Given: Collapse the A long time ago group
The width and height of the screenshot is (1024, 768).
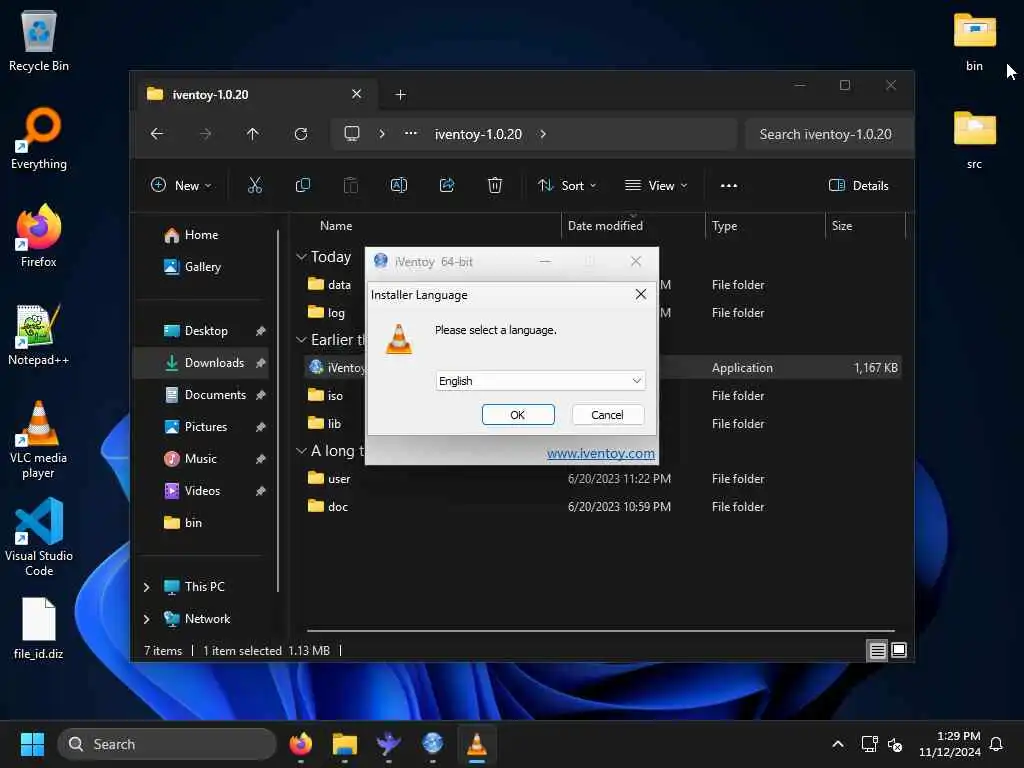Looking at the screenshot, I should point(301,451).
